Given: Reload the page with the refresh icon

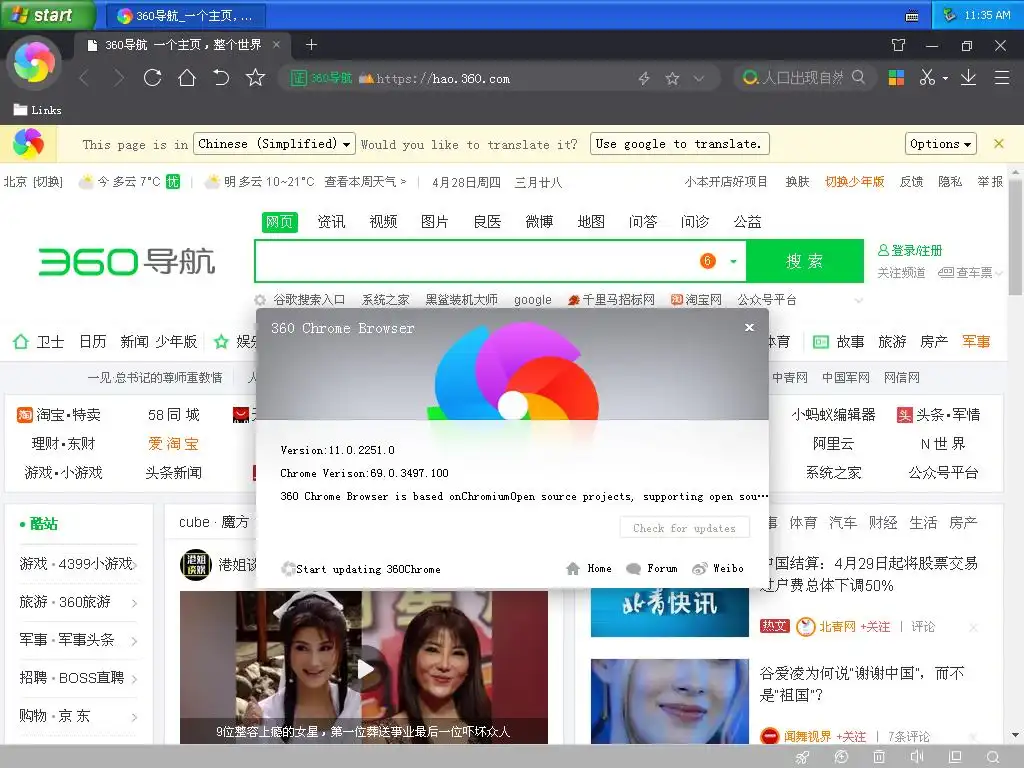Looking at the screenshot, I should click(152, 78).
